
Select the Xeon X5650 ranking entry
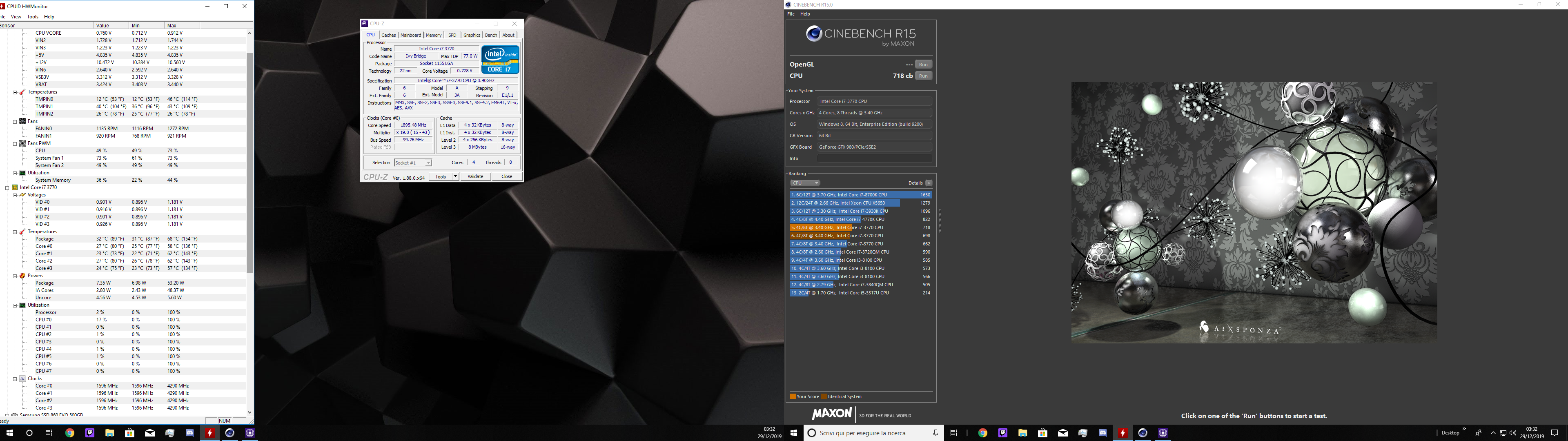click(861, 203)
